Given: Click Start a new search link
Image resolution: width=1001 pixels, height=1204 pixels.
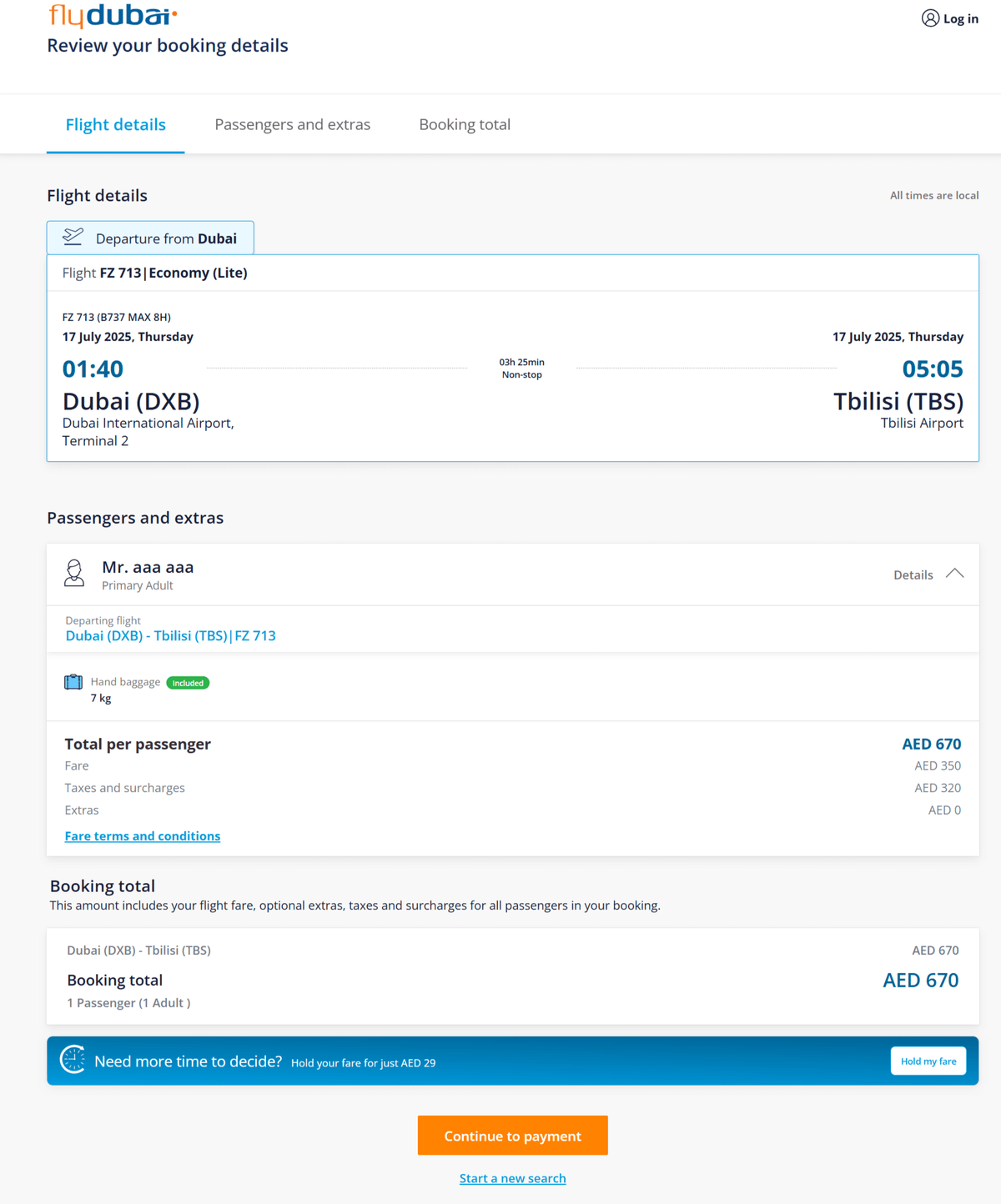Looking at the screenshot, I should click(x=513, y=1178).
